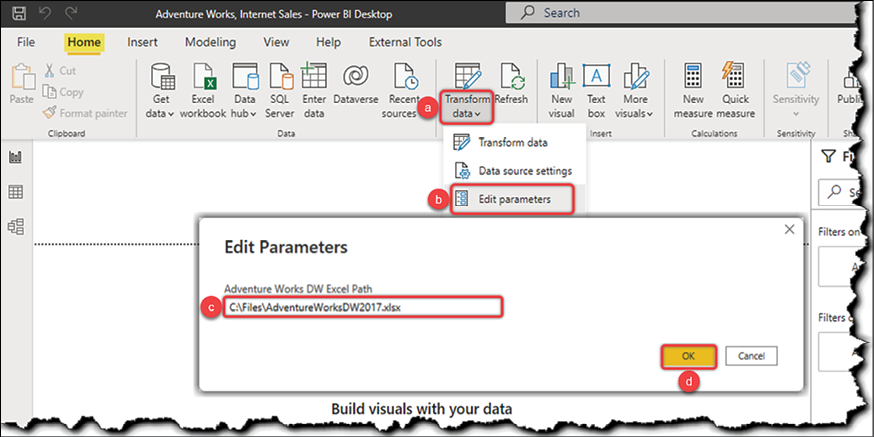
Task: Open Recent sources list
Action: coord(404,90)
